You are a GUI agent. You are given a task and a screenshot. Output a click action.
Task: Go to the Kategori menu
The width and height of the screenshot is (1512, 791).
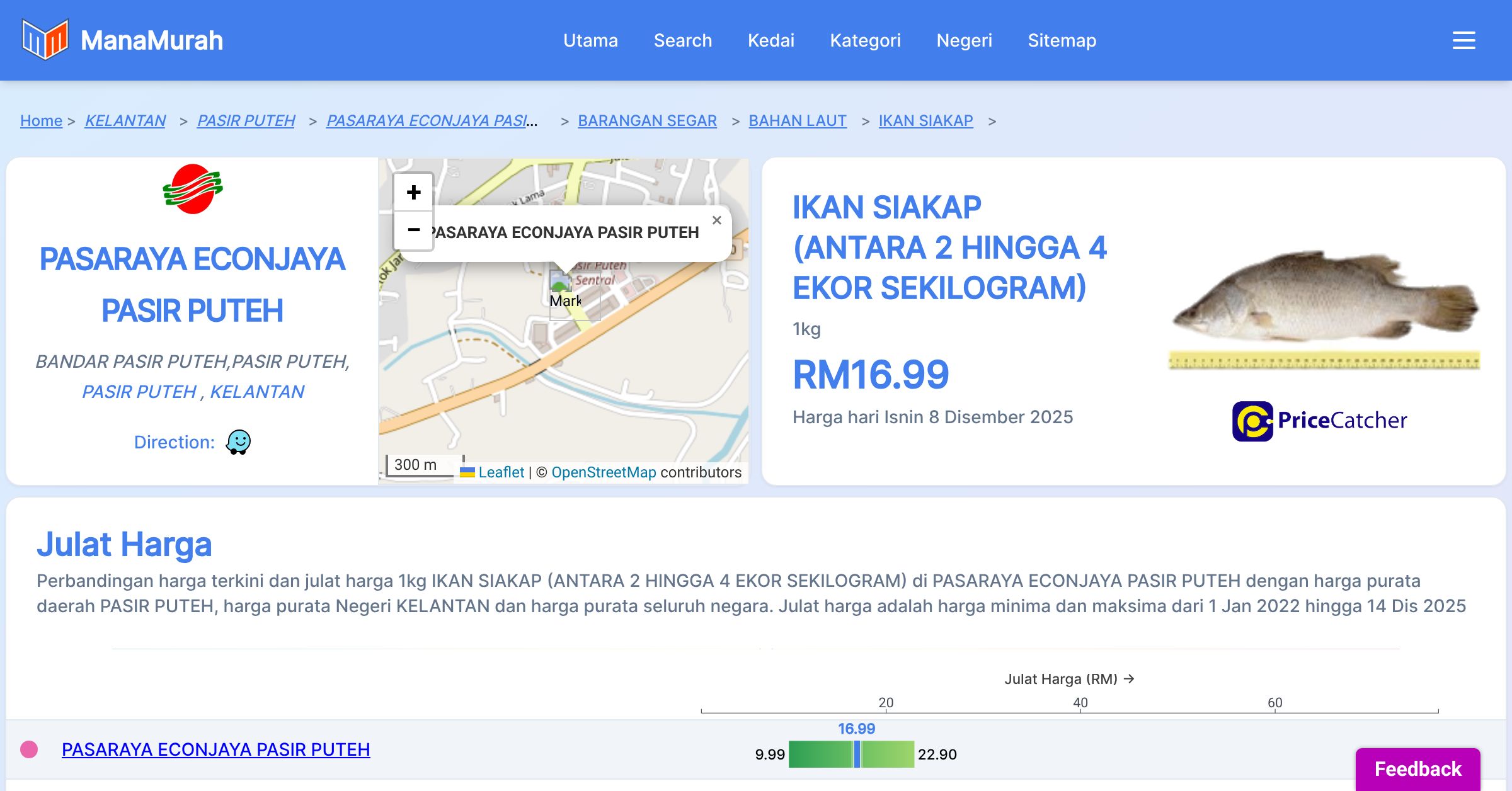pyautogui.click(x=865, y=40)
